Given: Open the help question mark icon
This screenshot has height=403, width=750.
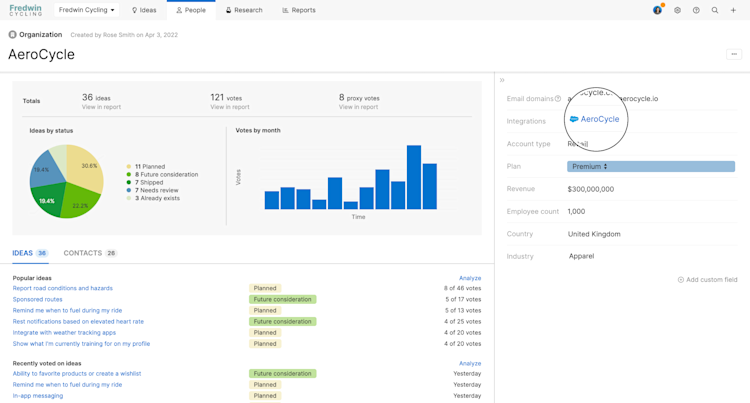Looking at the screenshot, I should point(696,10).
